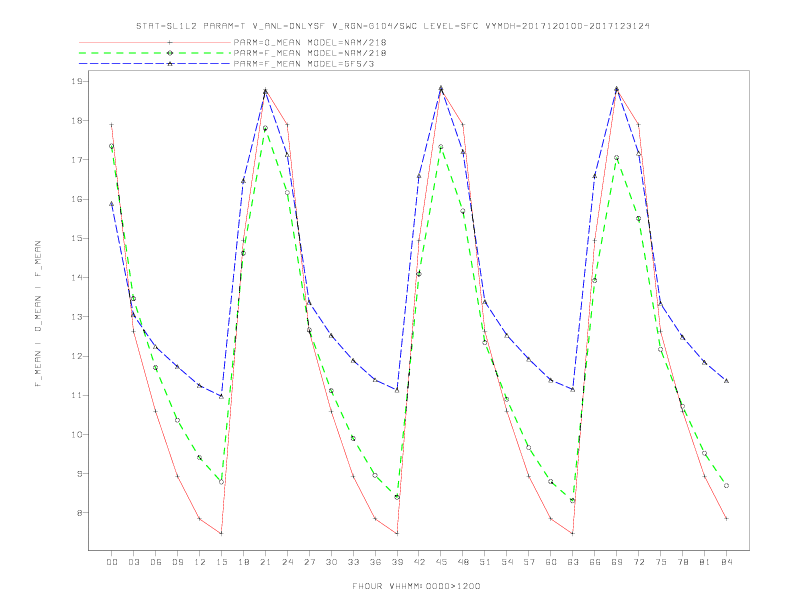
Task: Select legend entry PARM=F_MEAN MODEL=GFS/3
Action: coord(304,64)
